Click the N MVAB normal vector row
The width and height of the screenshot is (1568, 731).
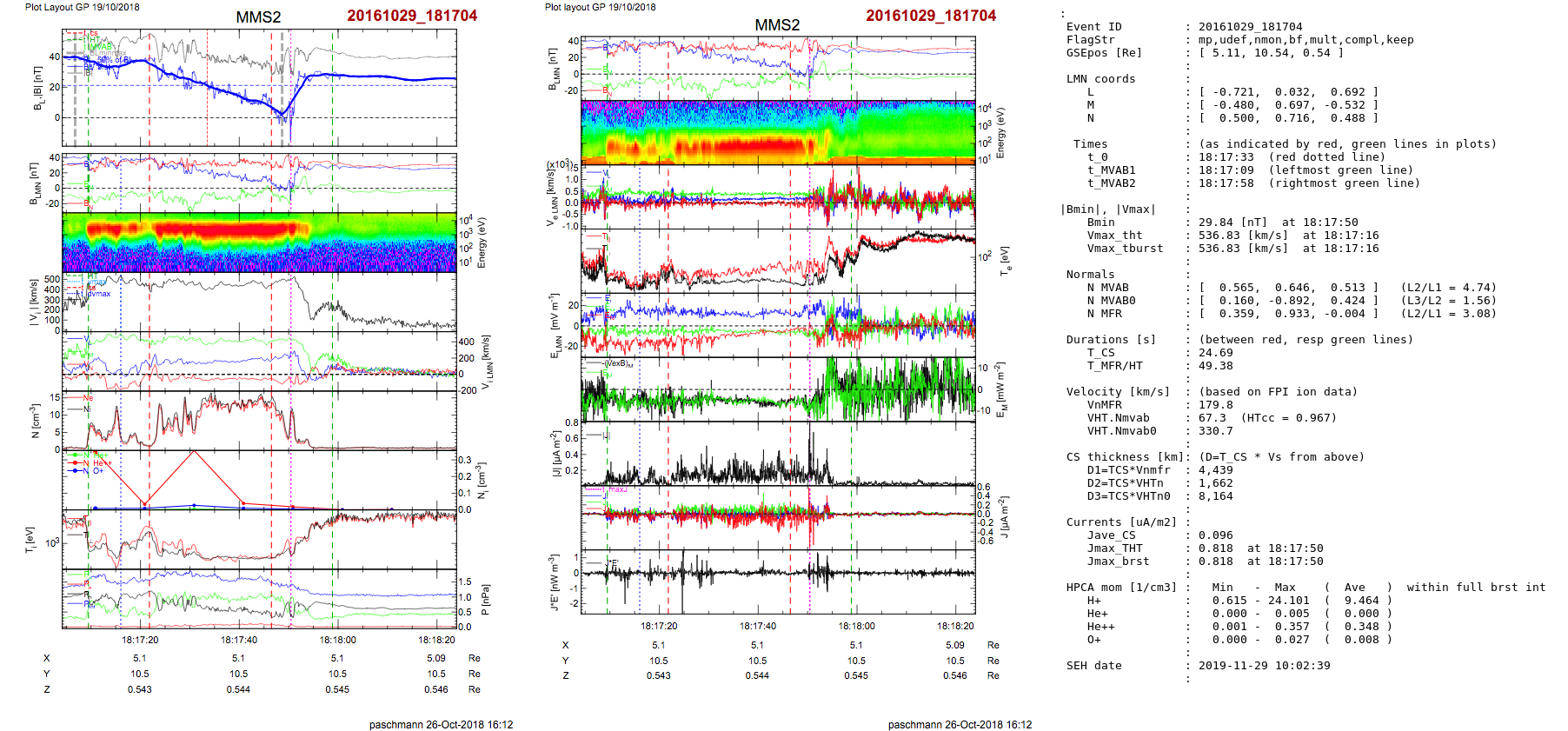(1288, 288)
